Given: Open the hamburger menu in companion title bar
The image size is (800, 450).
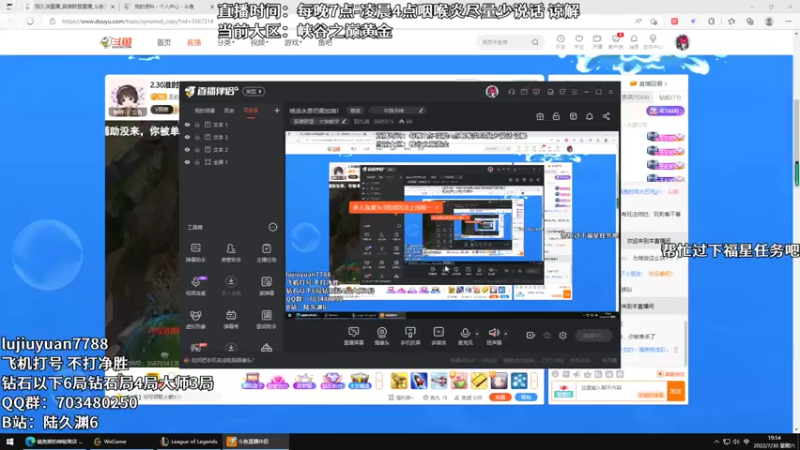Looking at the screenshot, I should (x=574, y=92).
